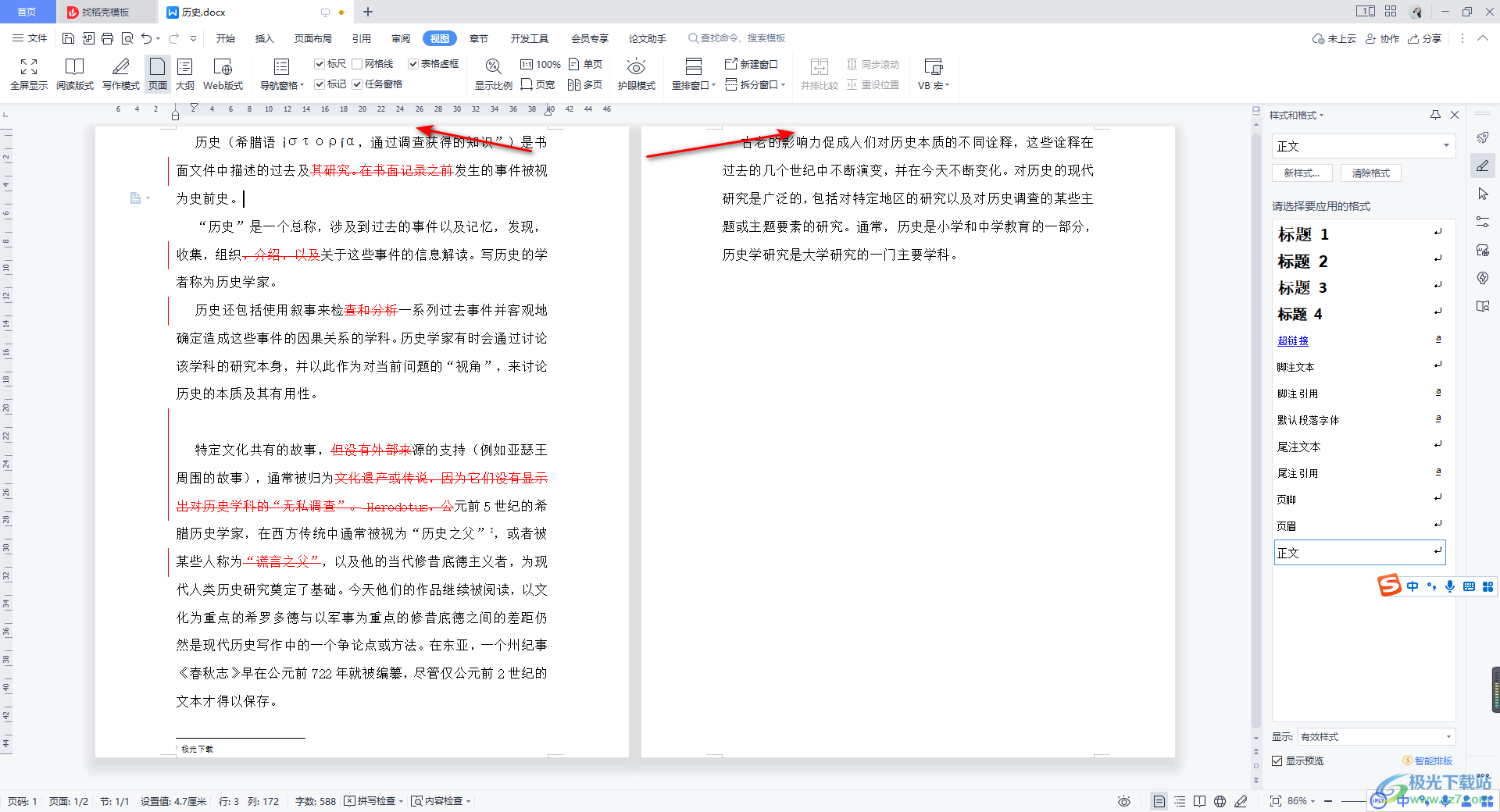Turn on eye protection mode (护眼模式)
This screenshot has width=1500, height=812.
[637, 74]
